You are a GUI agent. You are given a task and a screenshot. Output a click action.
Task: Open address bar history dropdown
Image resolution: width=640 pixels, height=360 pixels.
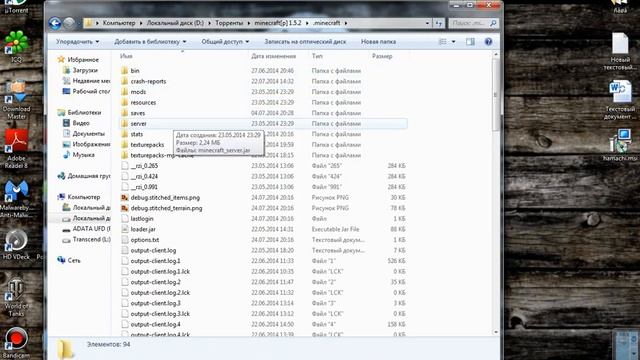coord(427,23)
